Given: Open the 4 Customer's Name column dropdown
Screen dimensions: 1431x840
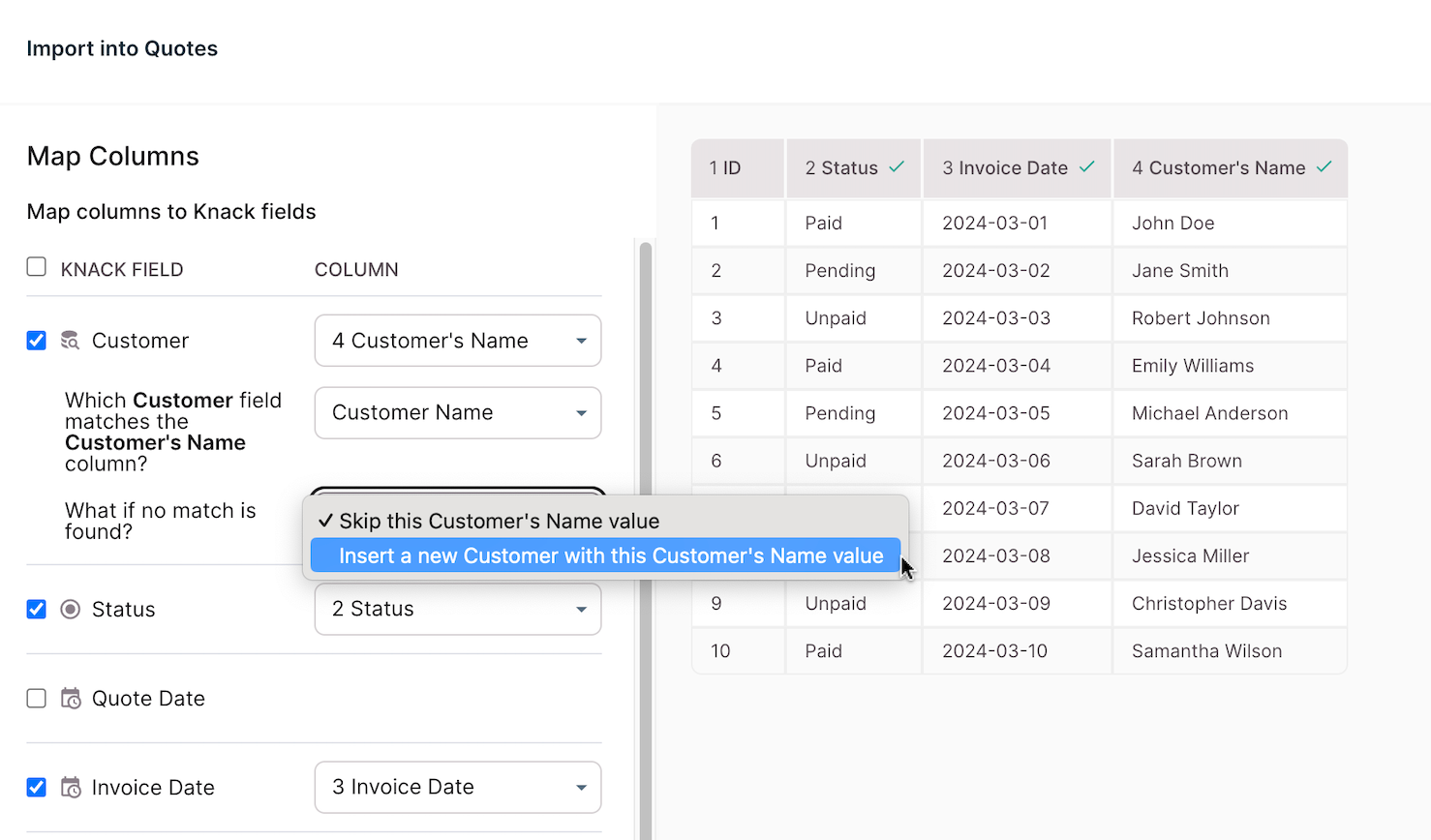Looking at the screenshot, I should (x=457, y=341).
